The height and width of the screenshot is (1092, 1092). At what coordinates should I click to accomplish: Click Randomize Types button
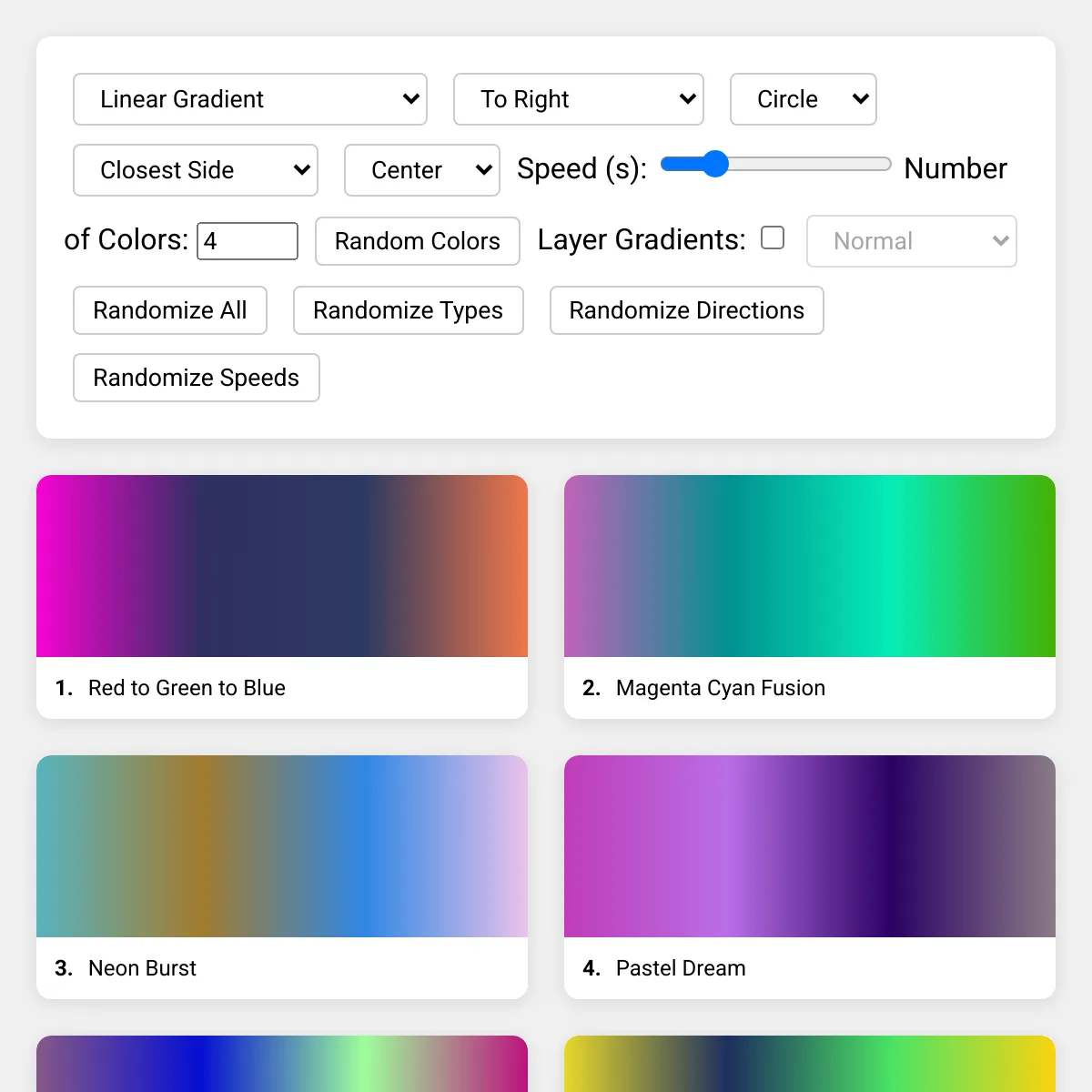408,310
